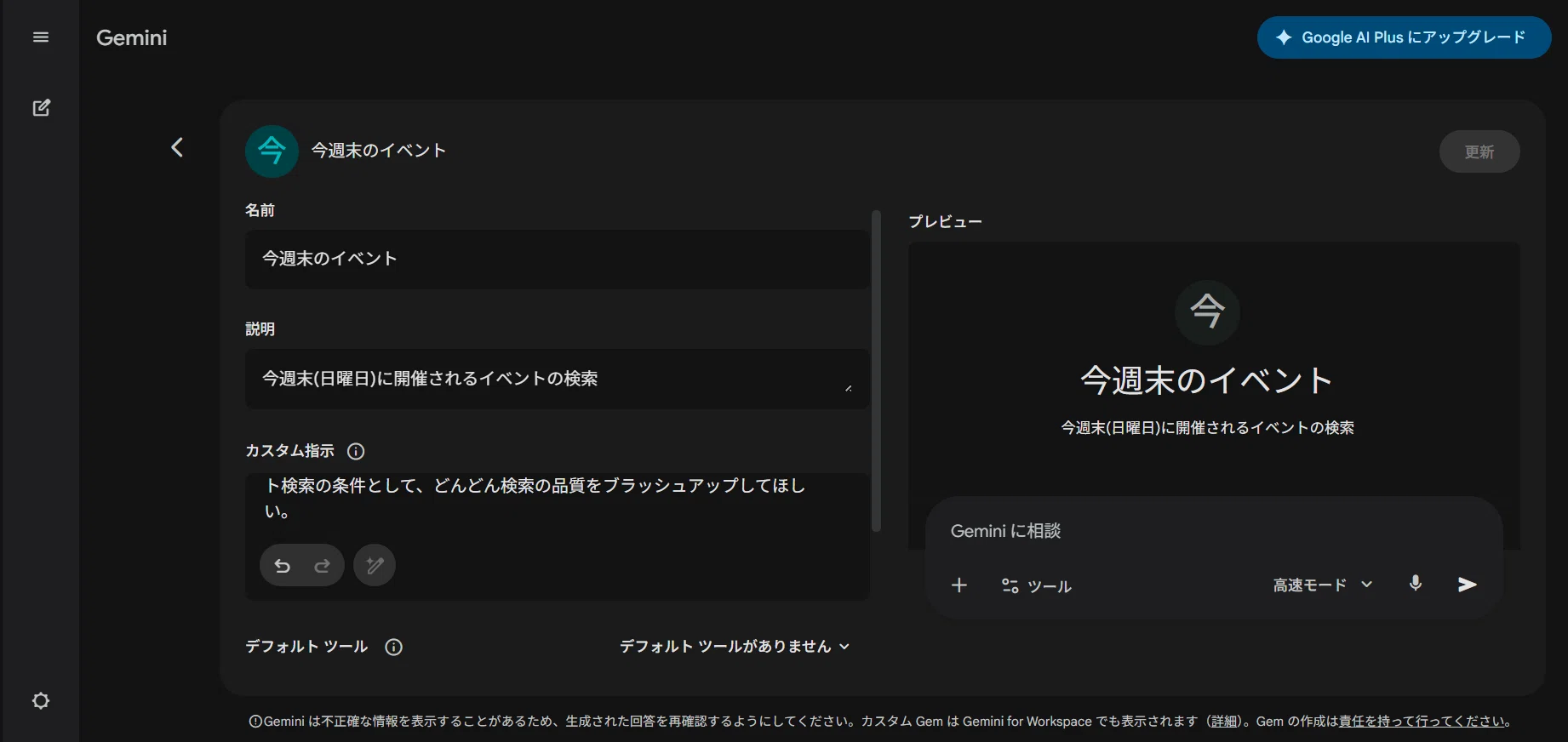Open the ツール menu in preview
This screenshot has width=1568, height=742.
(x=1036, y=586)
